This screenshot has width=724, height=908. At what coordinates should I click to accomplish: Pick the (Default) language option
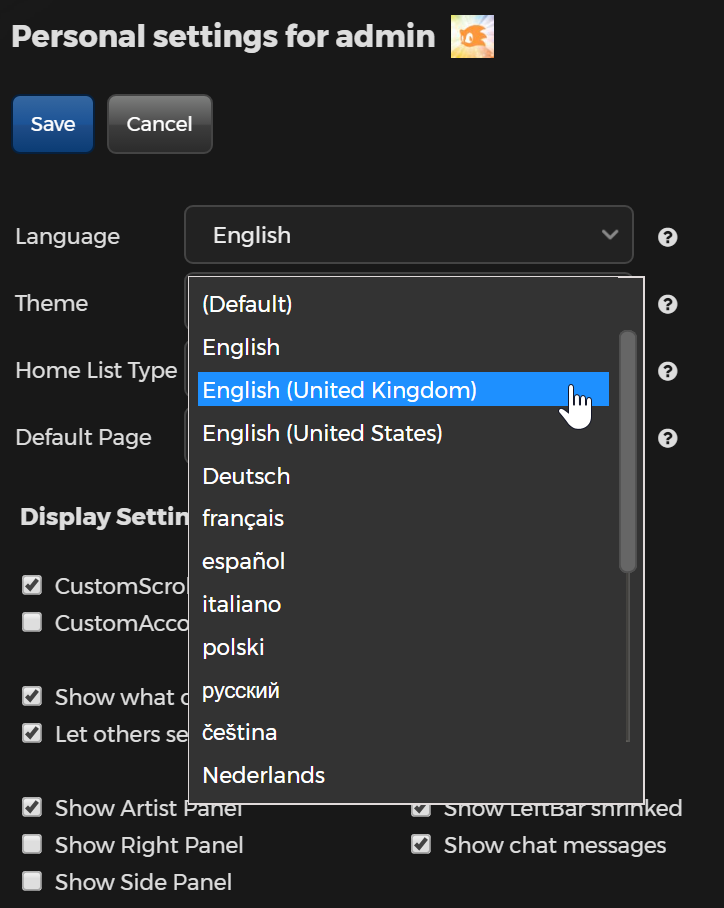[247, 304]
